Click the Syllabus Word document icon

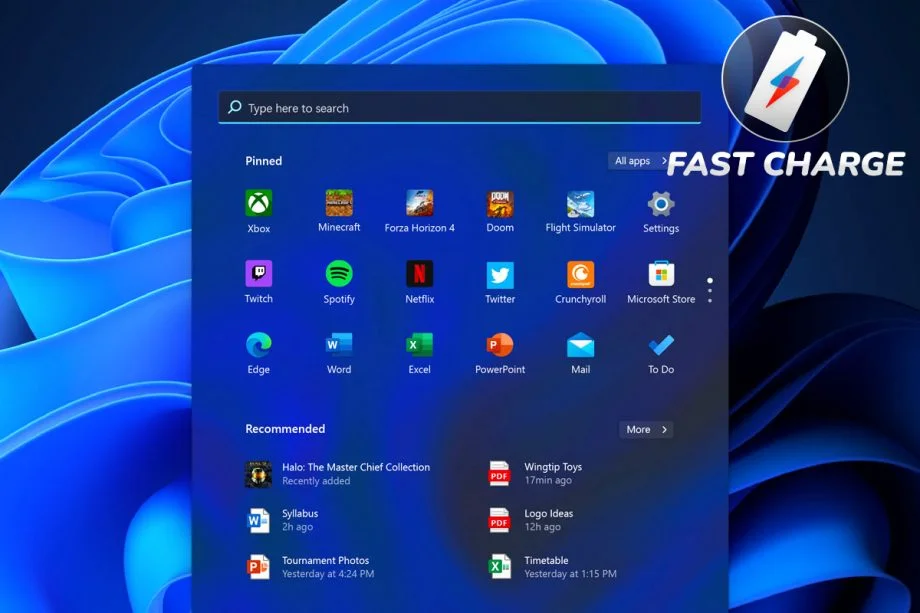pyautogui.click(x=258, y=520)
